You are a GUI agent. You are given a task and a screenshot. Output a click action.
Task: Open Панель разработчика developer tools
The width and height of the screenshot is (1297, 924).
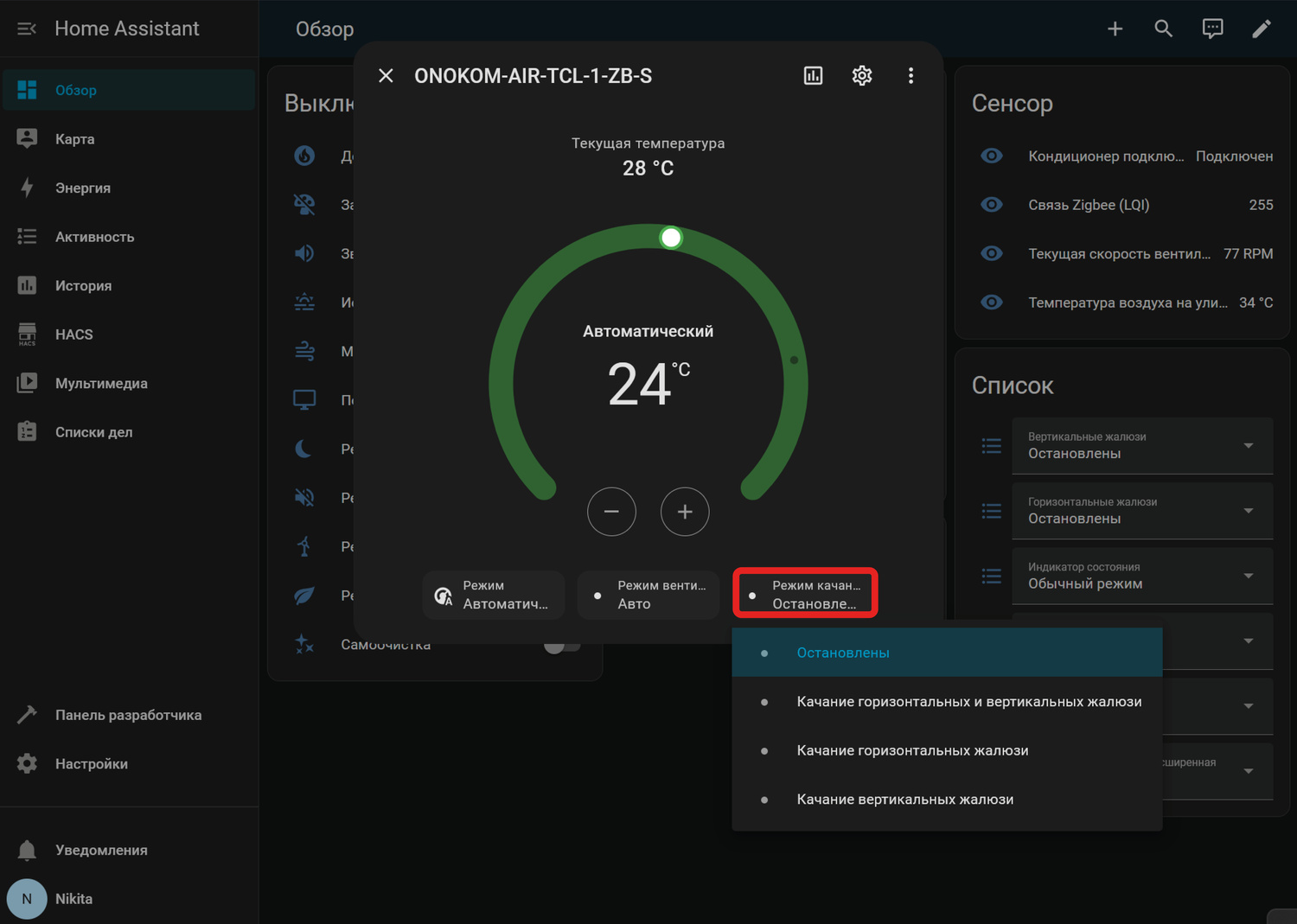(129, 715)
